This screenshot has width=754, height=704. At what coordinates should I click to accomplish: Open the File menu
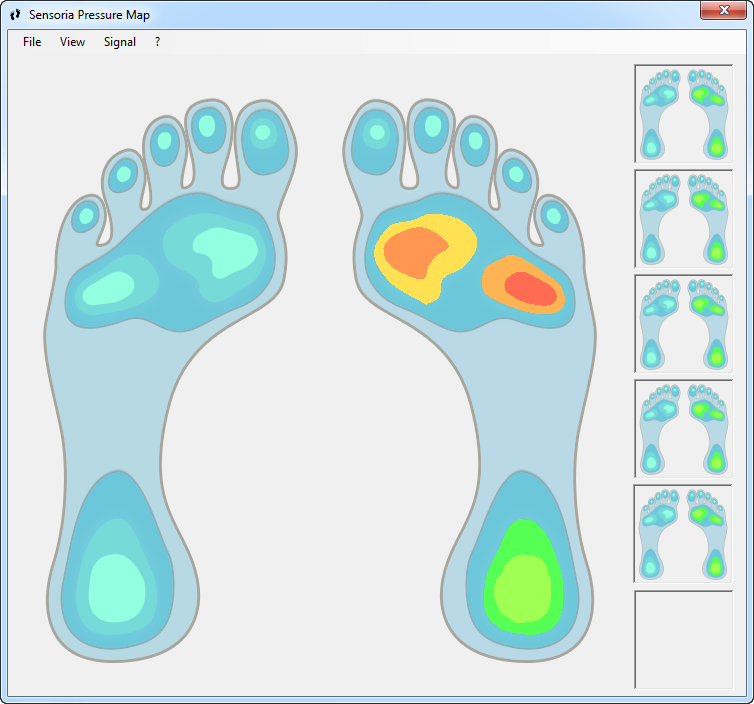pyautogui.click(x=32, y=42)
